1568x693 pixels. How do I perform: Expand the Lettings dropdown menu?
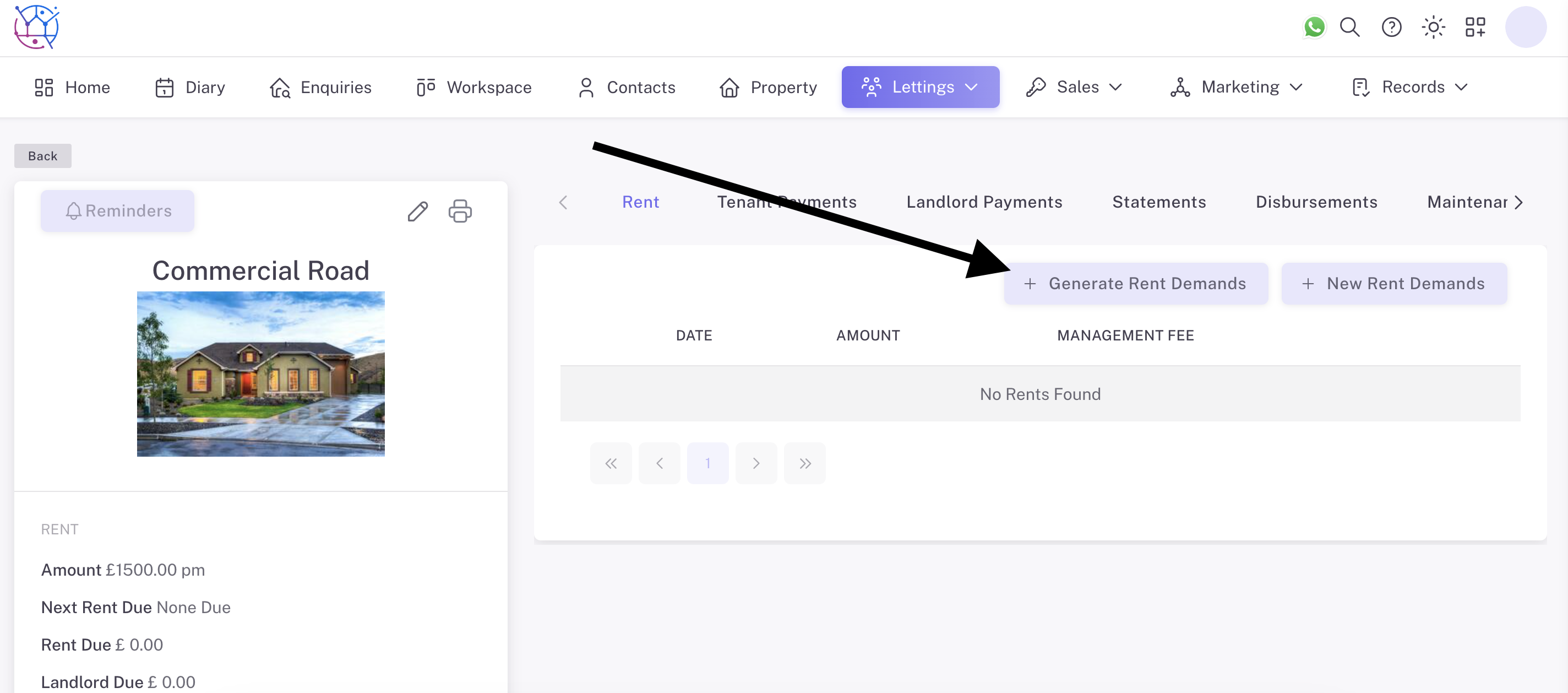pyautogui.click(x=920, y=87)
